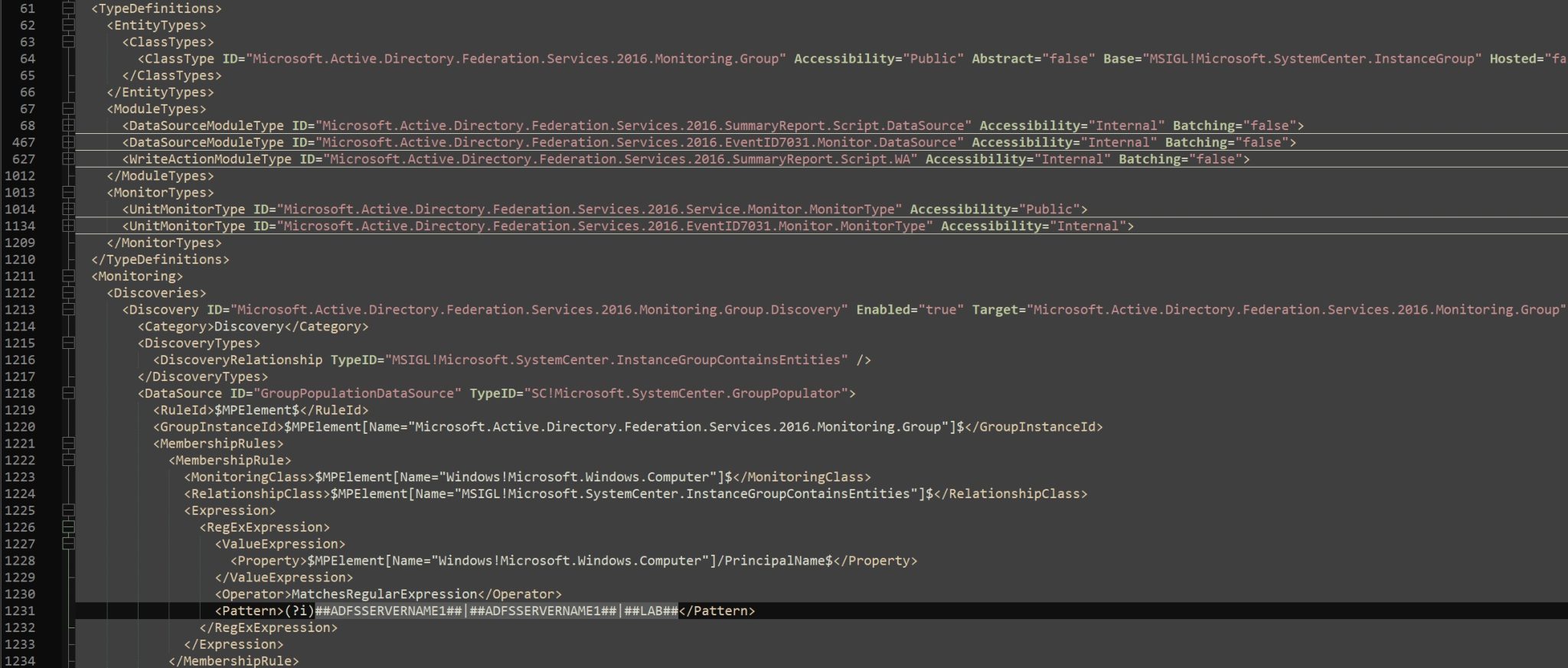The image size is (1568, 668).
Task: Click the closing </TypeDefinitions> tag
Action: point(161,259)
